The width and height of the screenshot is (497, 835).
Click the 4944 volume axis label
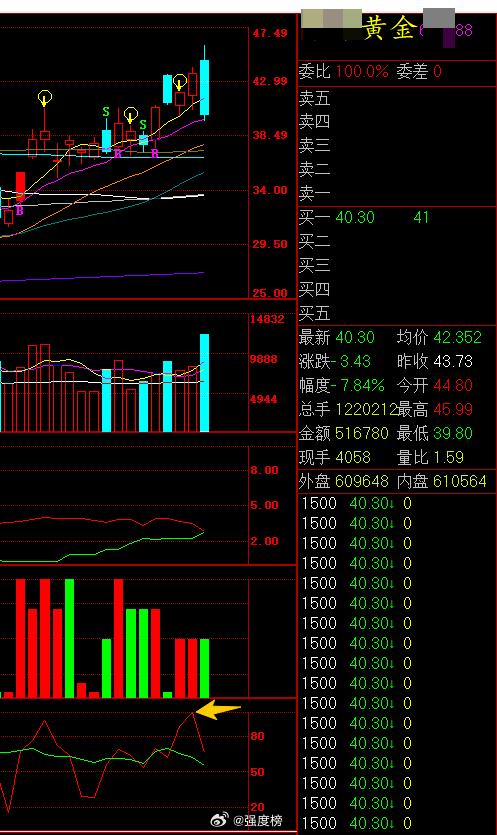264,399
